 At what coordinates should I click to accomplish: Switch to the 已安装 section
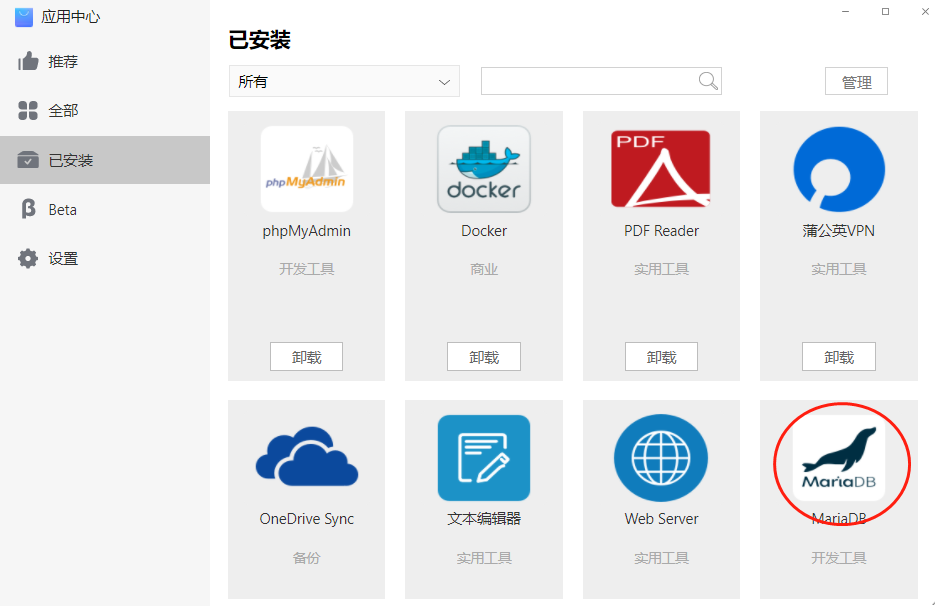coord(64,160)
